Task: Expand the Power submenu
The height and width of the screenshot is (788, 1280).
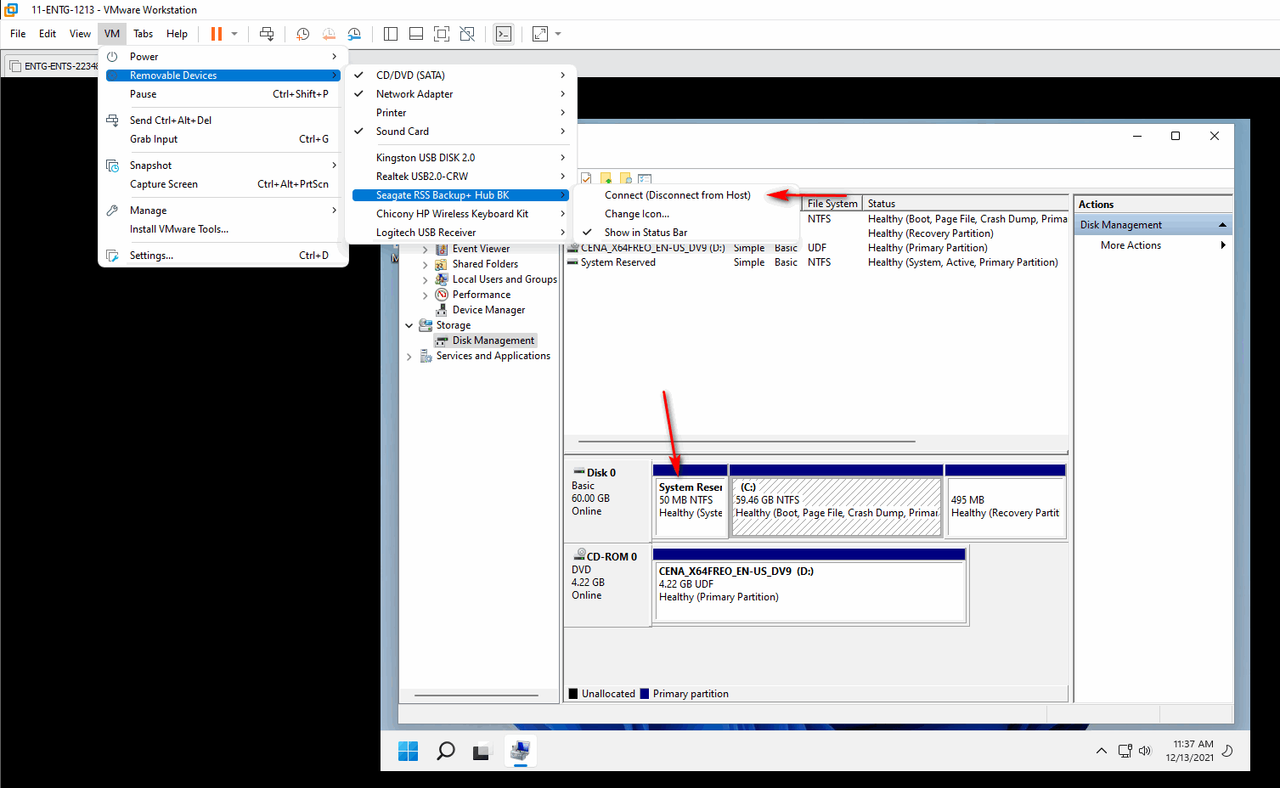Action: click(223, 57)
